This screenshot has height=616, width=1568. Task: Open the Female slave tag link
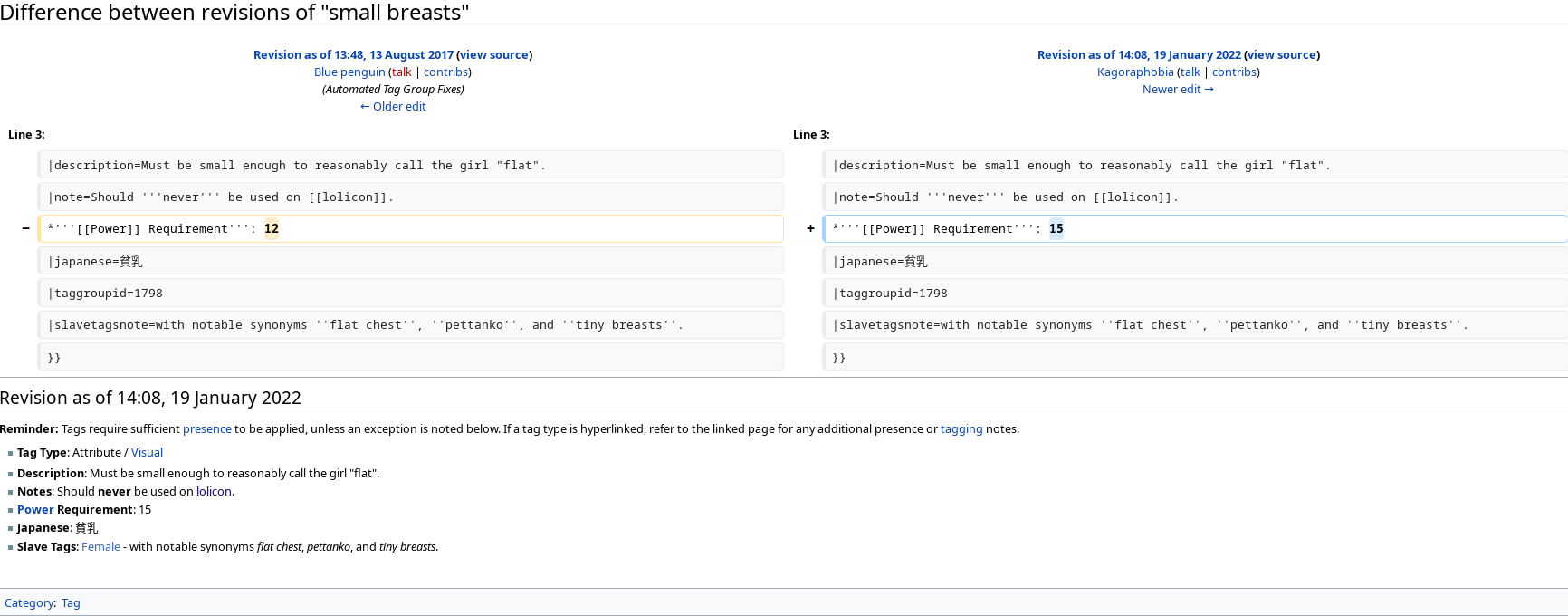[x=100, y=547]
